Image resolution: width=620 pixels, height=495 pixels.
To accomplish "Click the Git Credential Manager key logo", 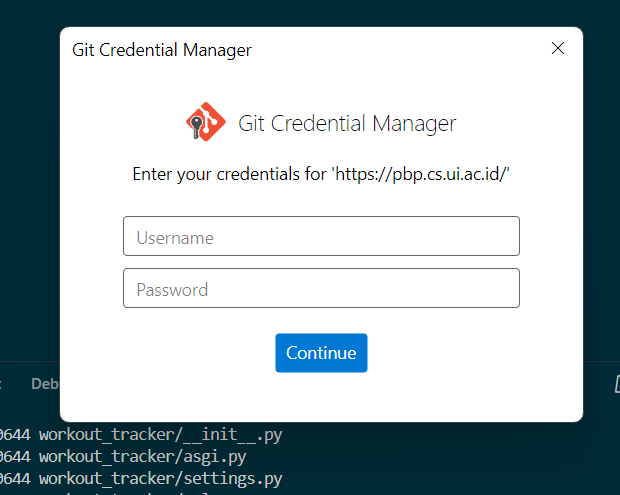I will tap(206, 122).
